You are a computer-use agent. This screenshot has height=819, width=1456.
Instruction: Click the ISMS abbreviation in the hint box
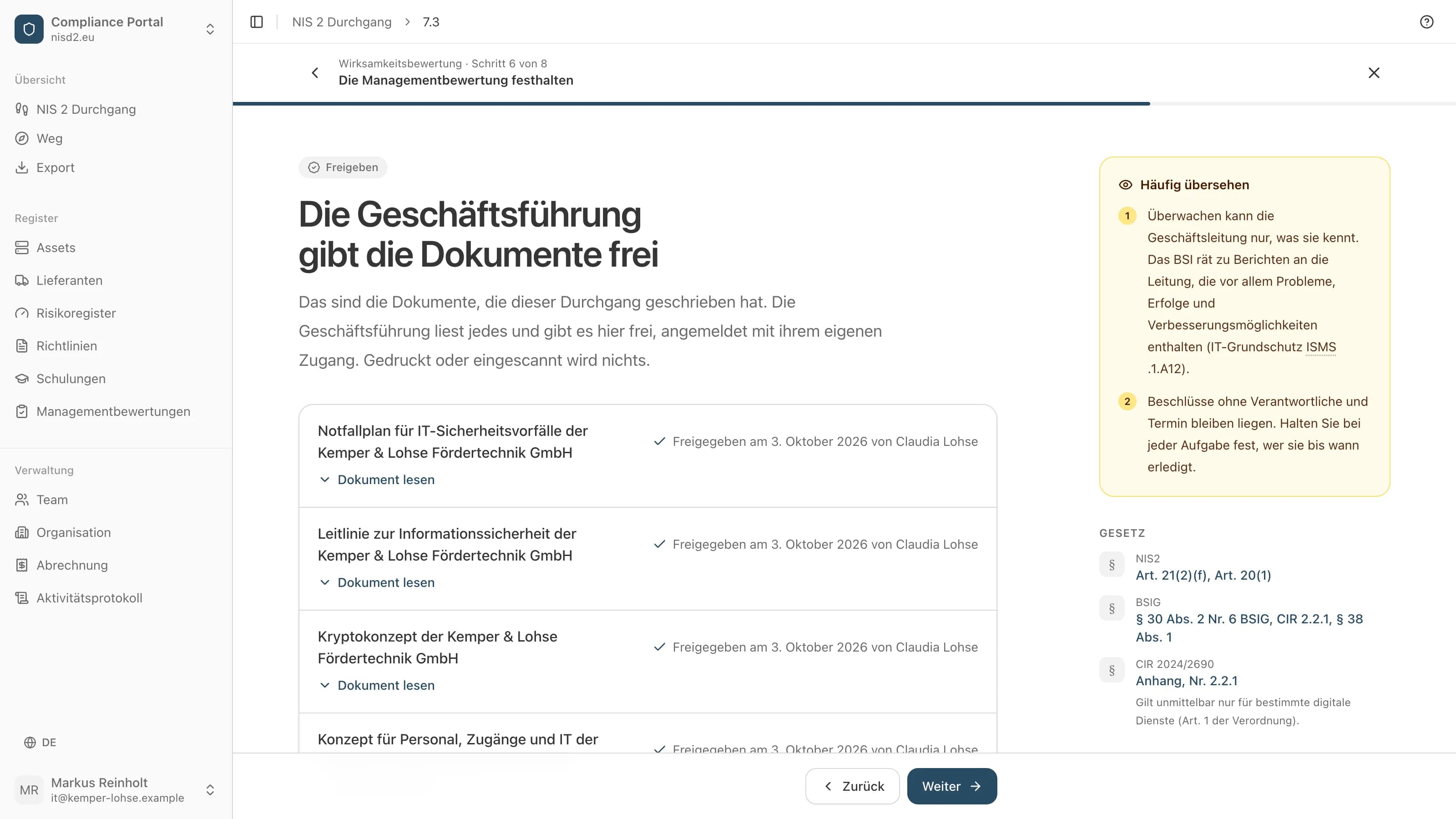point(1320,347)
